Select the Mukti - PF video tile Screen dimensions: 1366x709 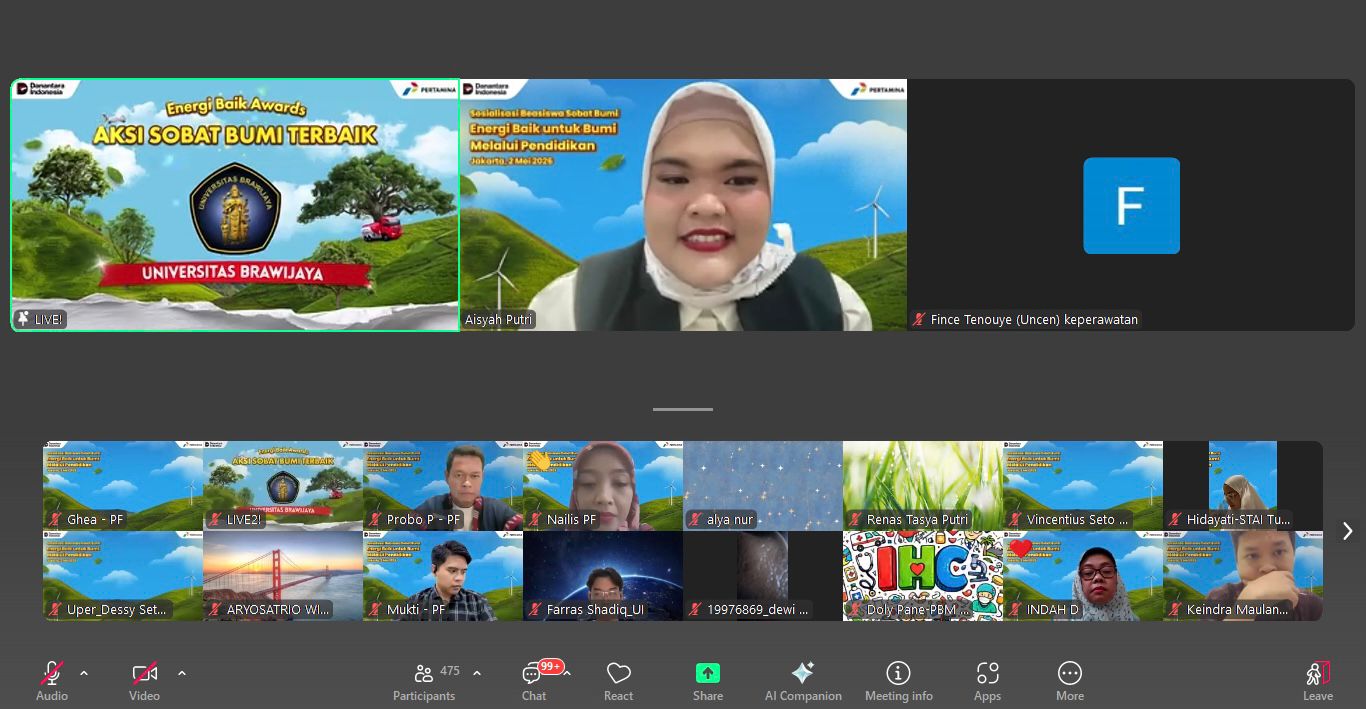tap(443, 576)
